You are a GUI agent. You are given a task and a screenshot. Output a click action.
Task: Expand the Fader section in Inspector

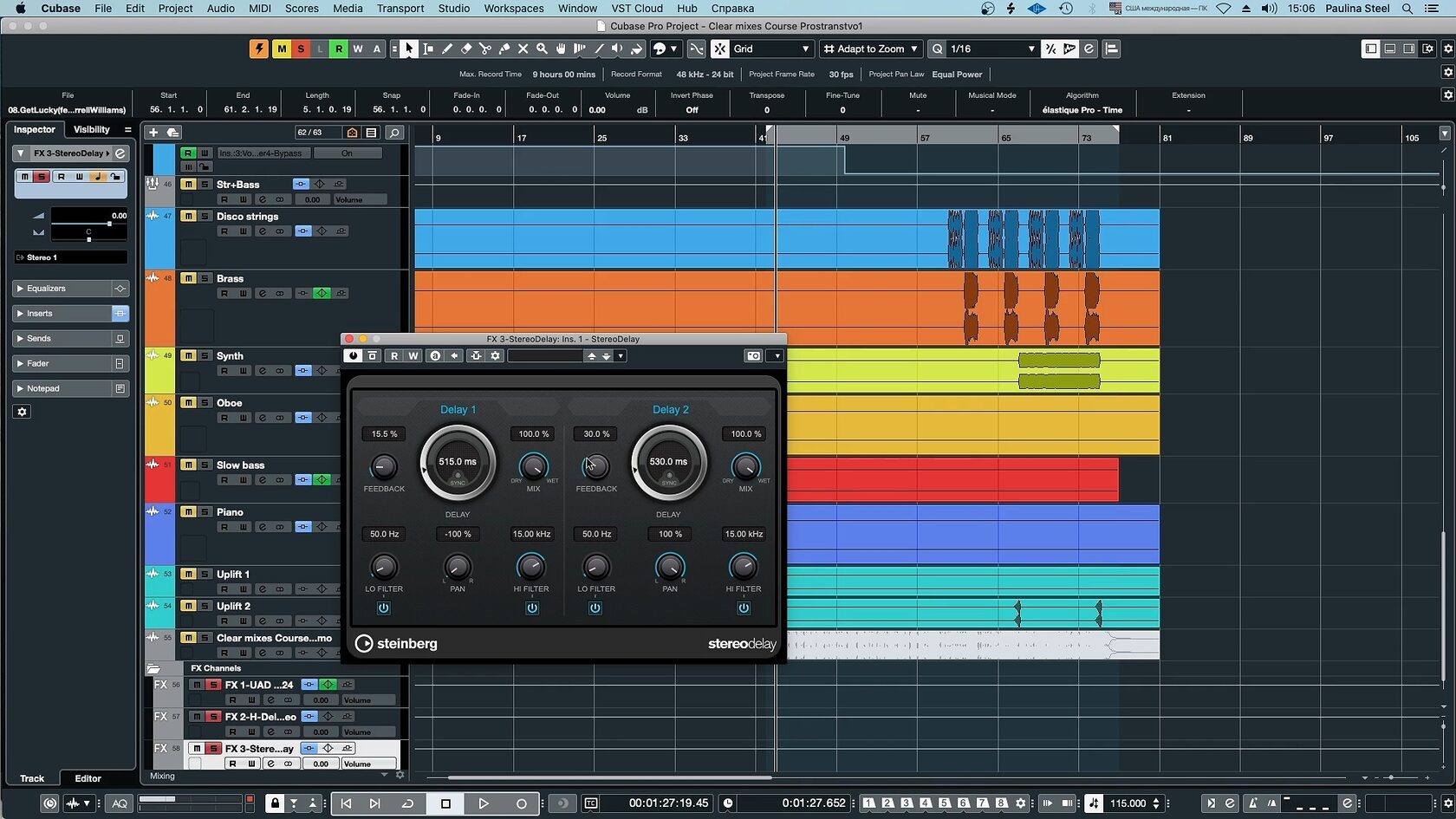click(71, 364)
